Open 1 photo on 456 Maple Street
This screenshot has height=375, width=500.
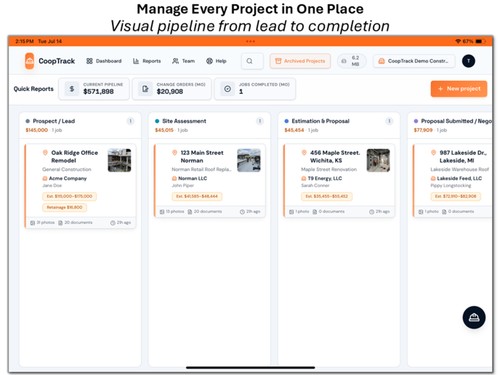tap(299, 212)
